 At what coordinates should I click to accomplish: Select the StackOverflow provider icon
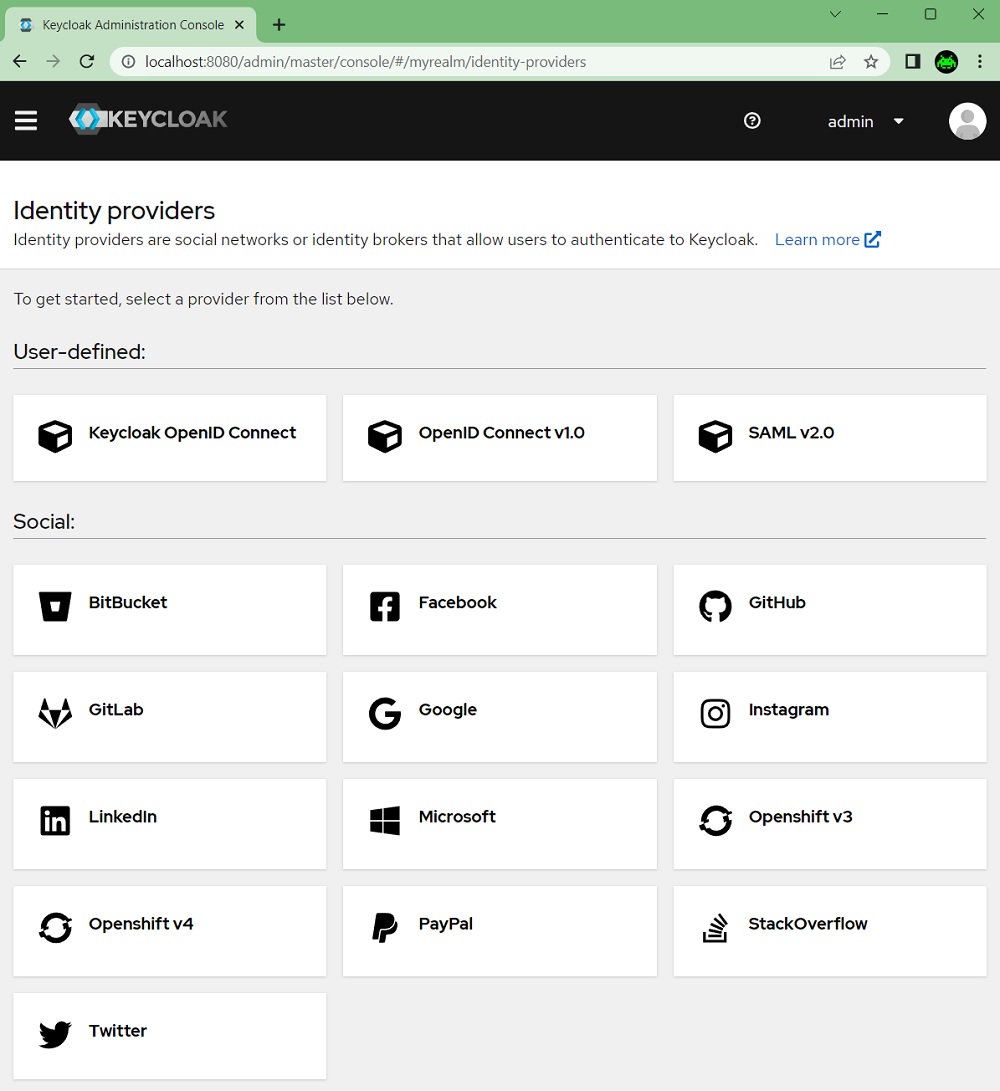(x=715, y=927)
